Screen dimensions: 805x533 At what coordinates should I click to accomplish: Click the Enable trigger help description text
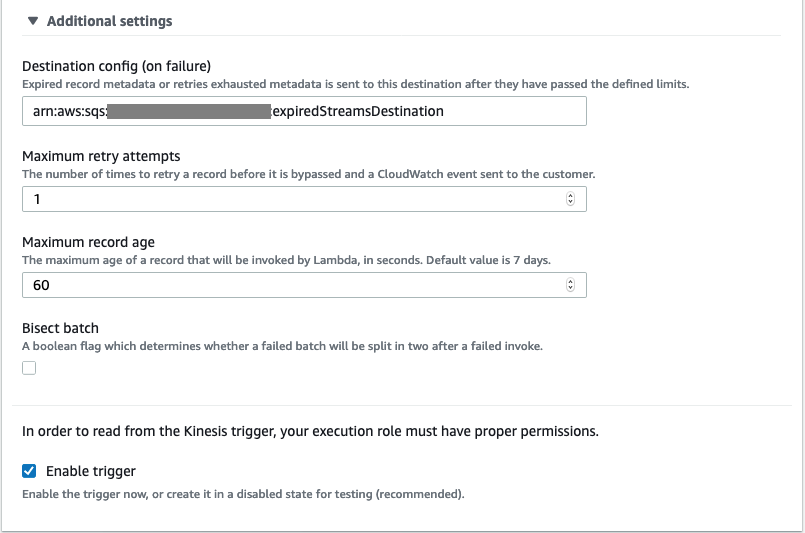(x=243, y=494)
